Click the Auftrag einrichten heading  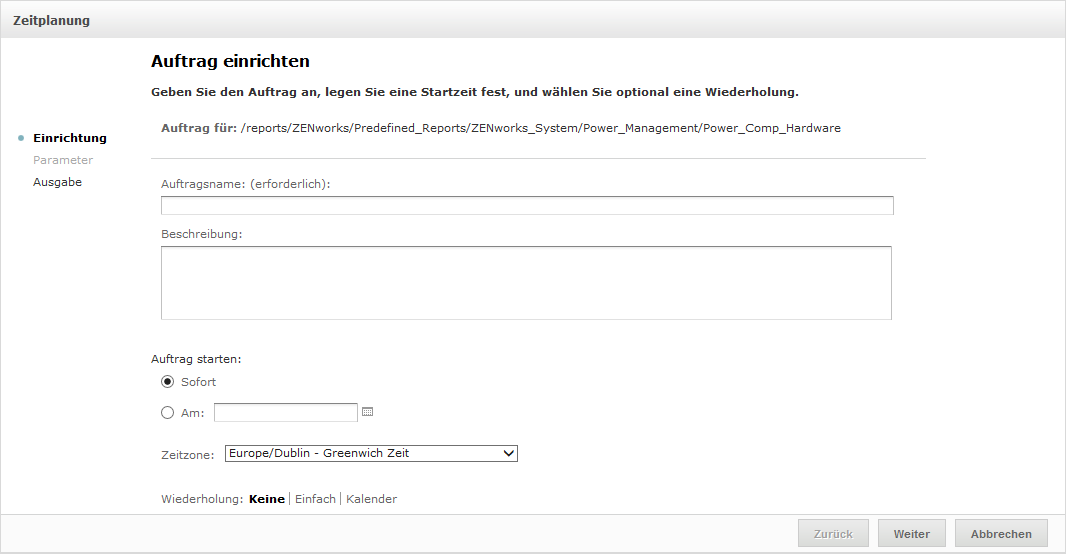(230, 61)
